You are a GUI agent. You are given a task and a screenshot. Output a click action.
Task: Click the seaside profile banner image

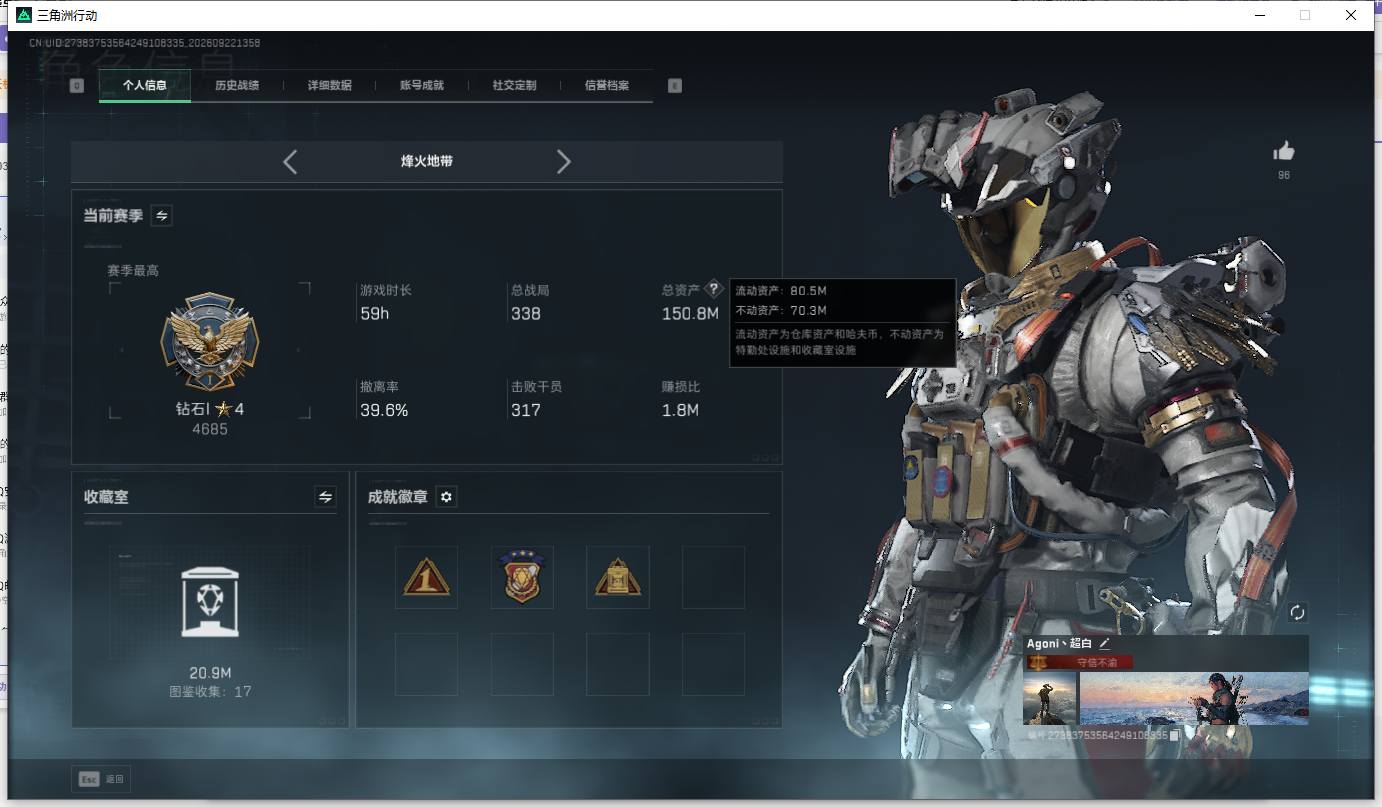1194,698
